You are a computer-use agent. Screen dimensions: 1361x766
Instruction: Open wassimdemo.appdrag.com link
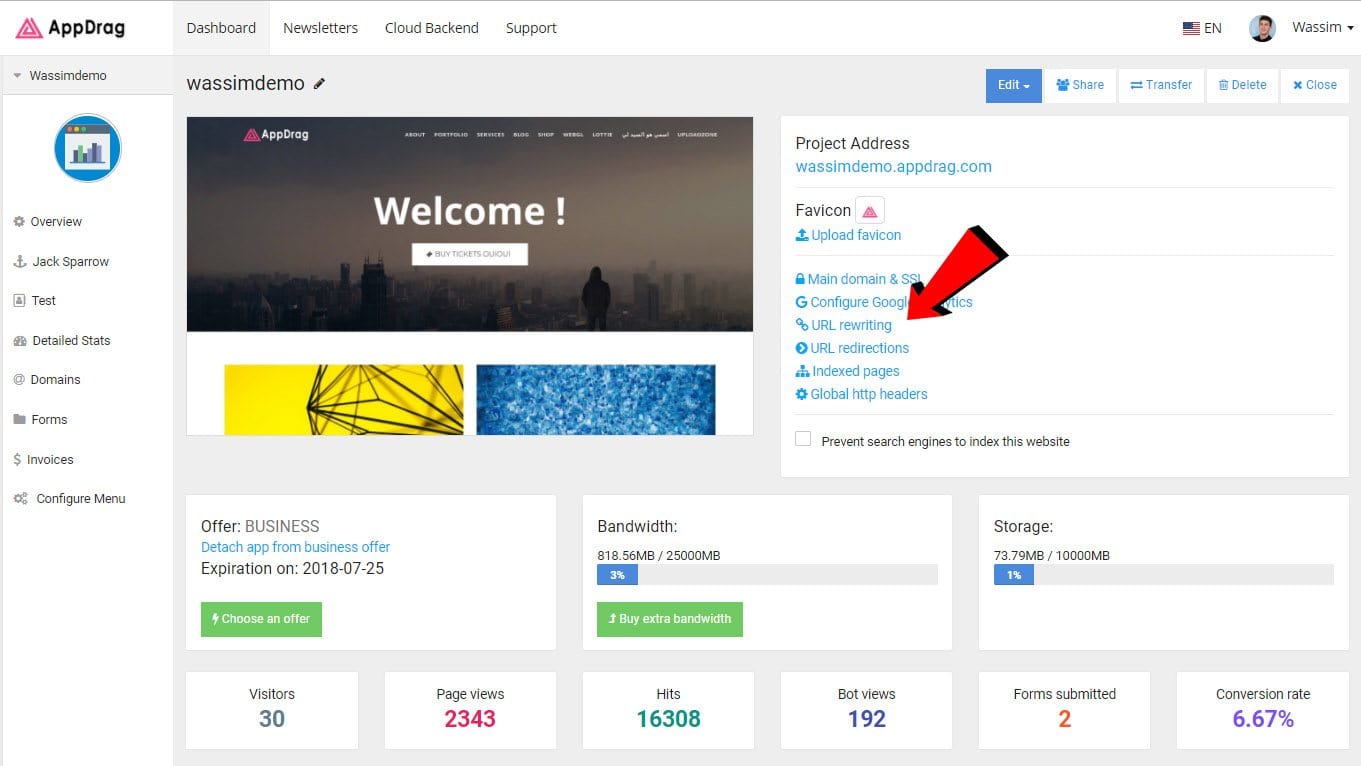(894, 167)
